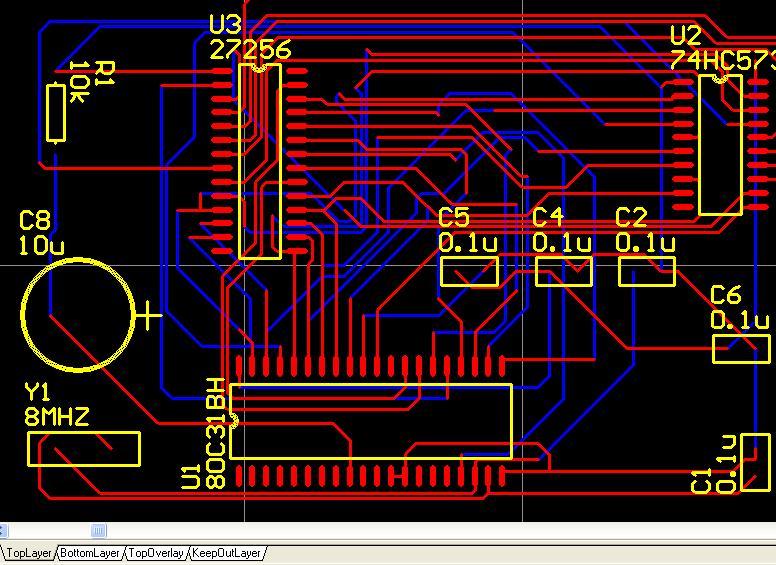776x565 pixels.
Task: Select the C1 designator label
Action: tap(700, 482)
